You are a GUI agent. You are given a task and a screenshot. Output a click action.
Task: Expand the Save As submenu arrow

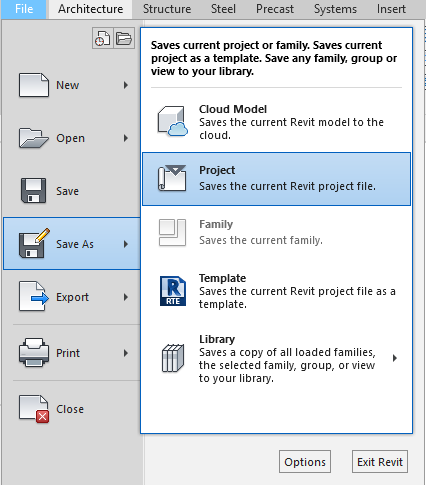(126, 244)
